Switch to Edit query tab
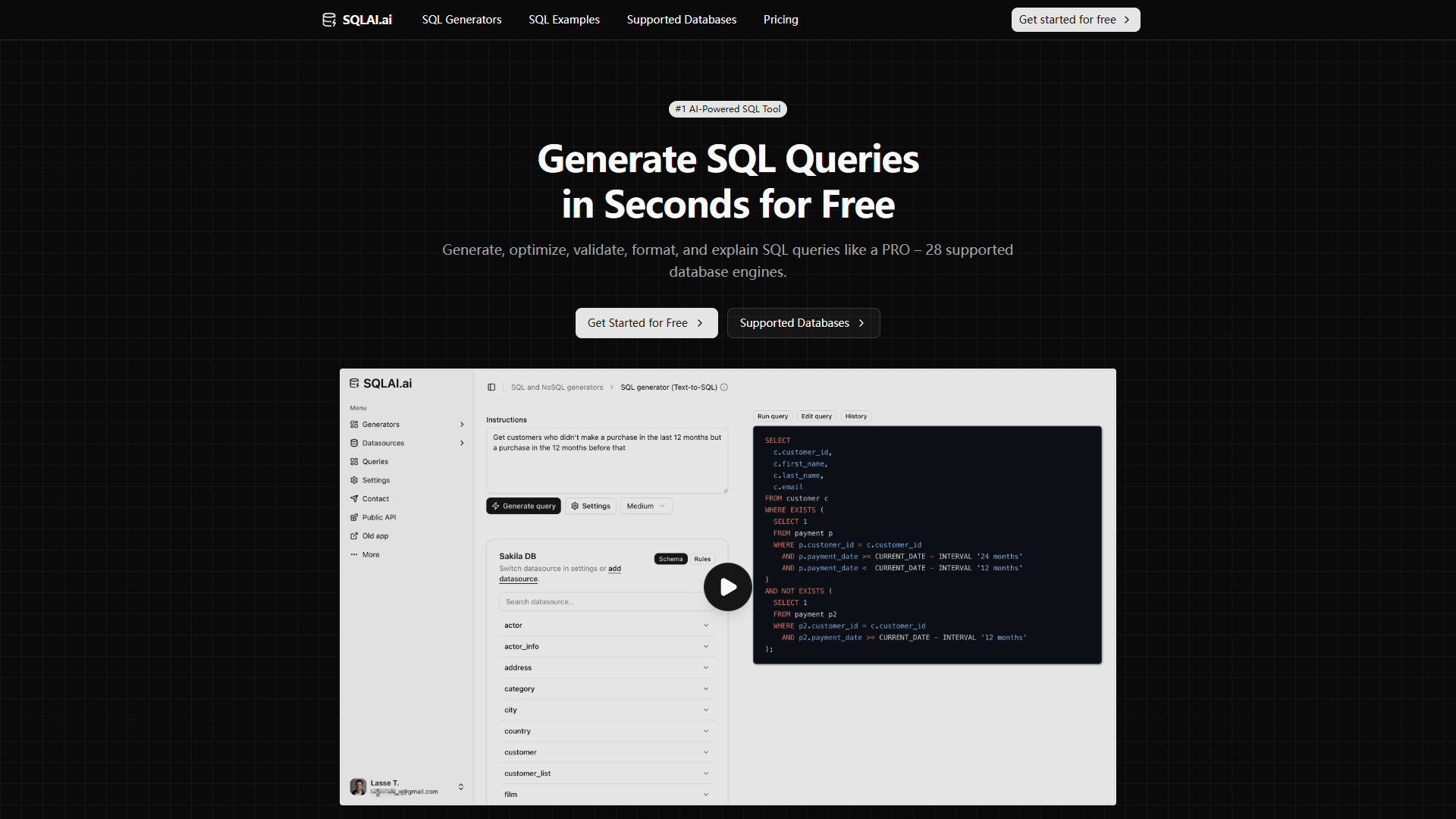 (817, 416)
